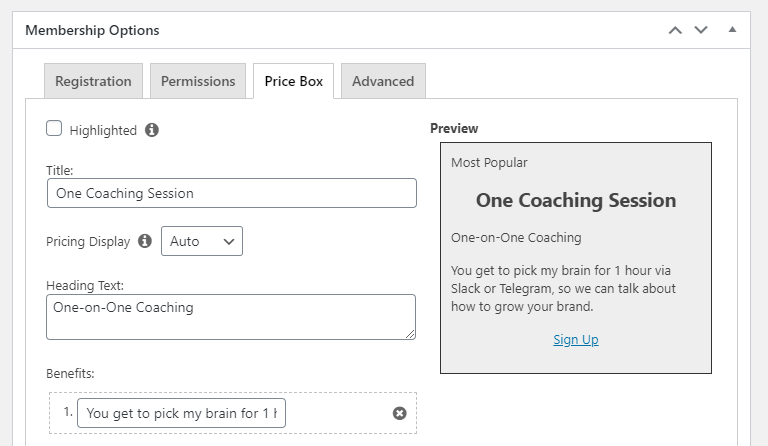Move Membership Options panel up
The width and height of the screenshot is (768, 446).
click(x=675, y=30)
